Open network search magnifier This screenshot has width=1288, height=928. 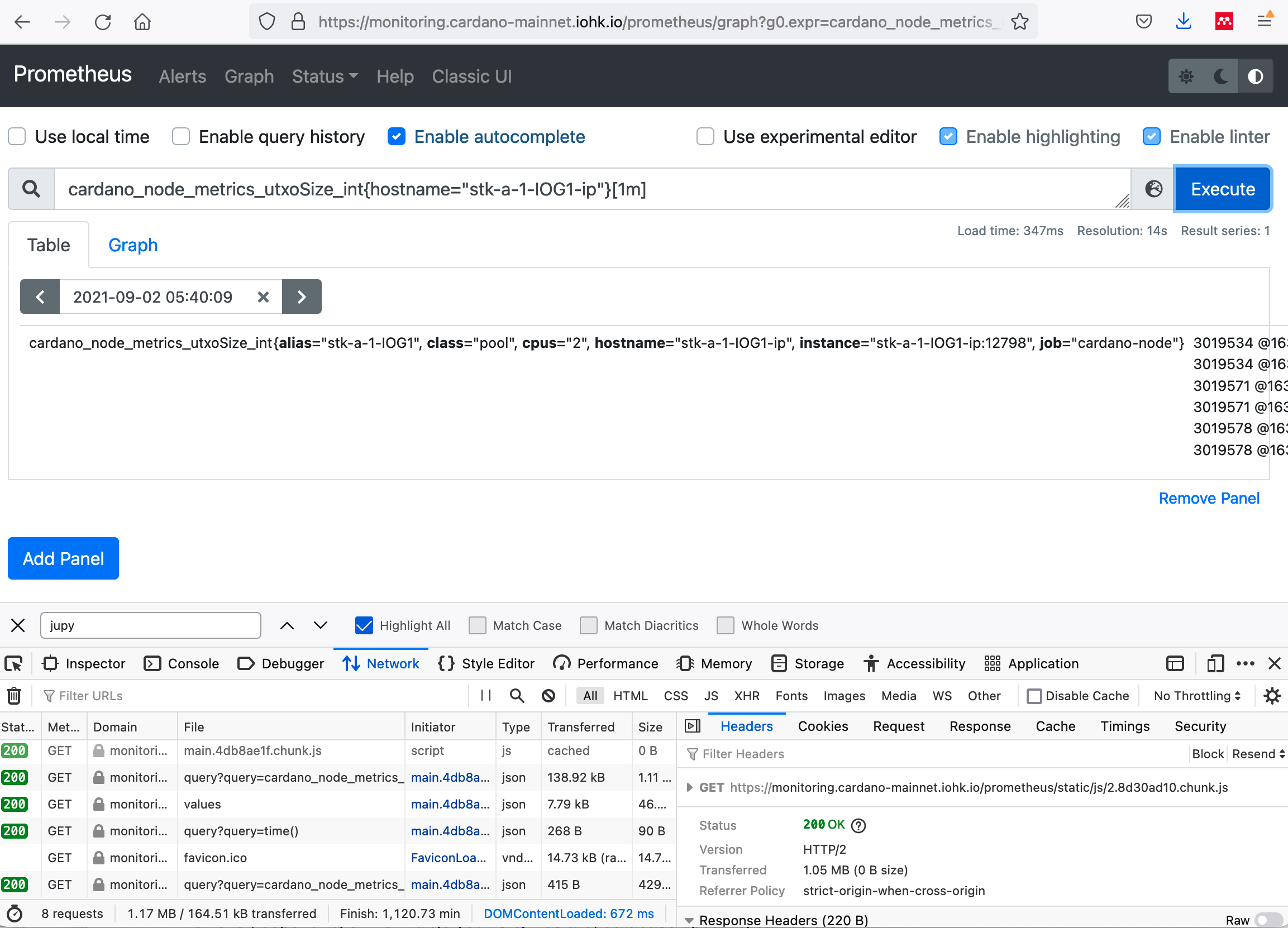click(x=516, y=695)
